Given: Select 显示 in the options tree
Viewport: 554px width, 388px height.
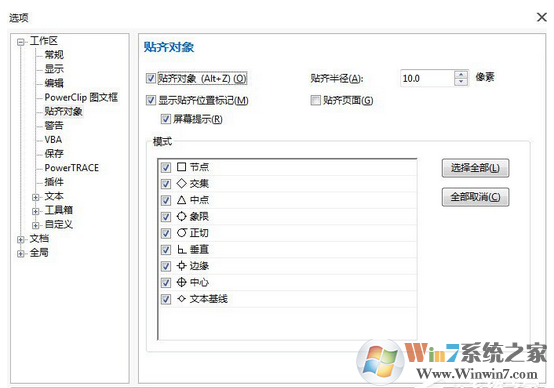Looking at the screenshot, I should click(x=54, y=69).
